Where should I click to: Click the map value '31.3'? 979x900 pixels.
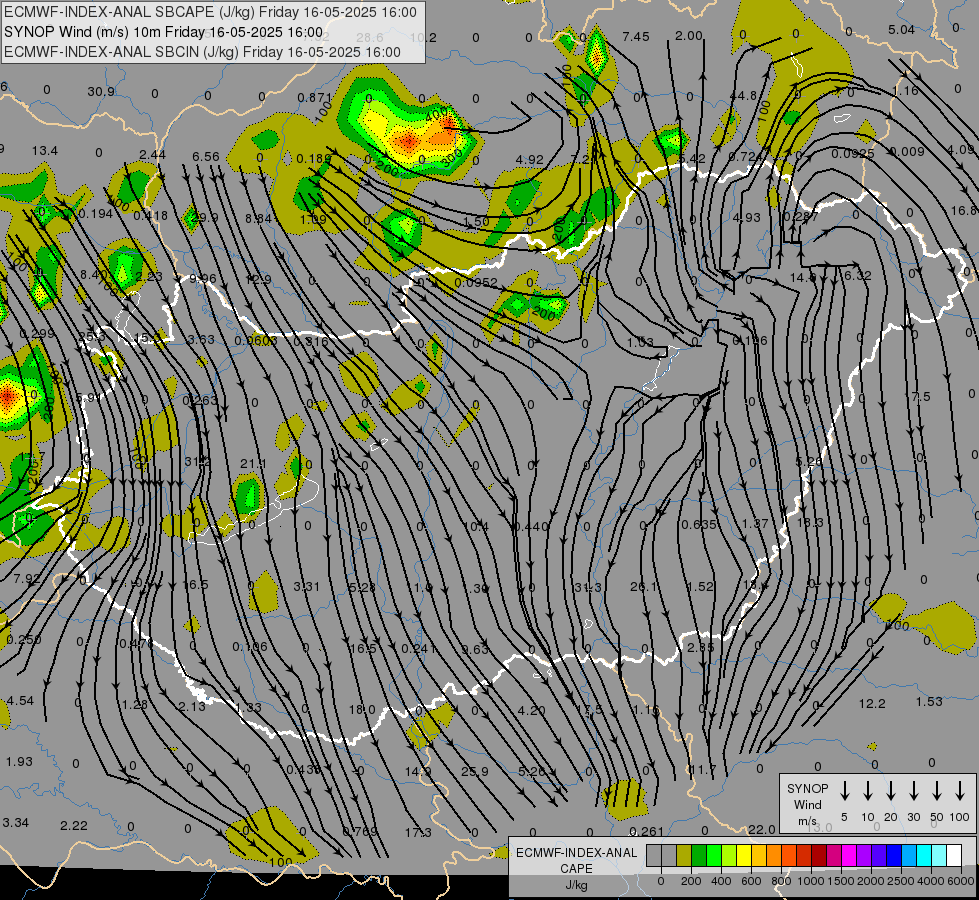click(588, 588)
